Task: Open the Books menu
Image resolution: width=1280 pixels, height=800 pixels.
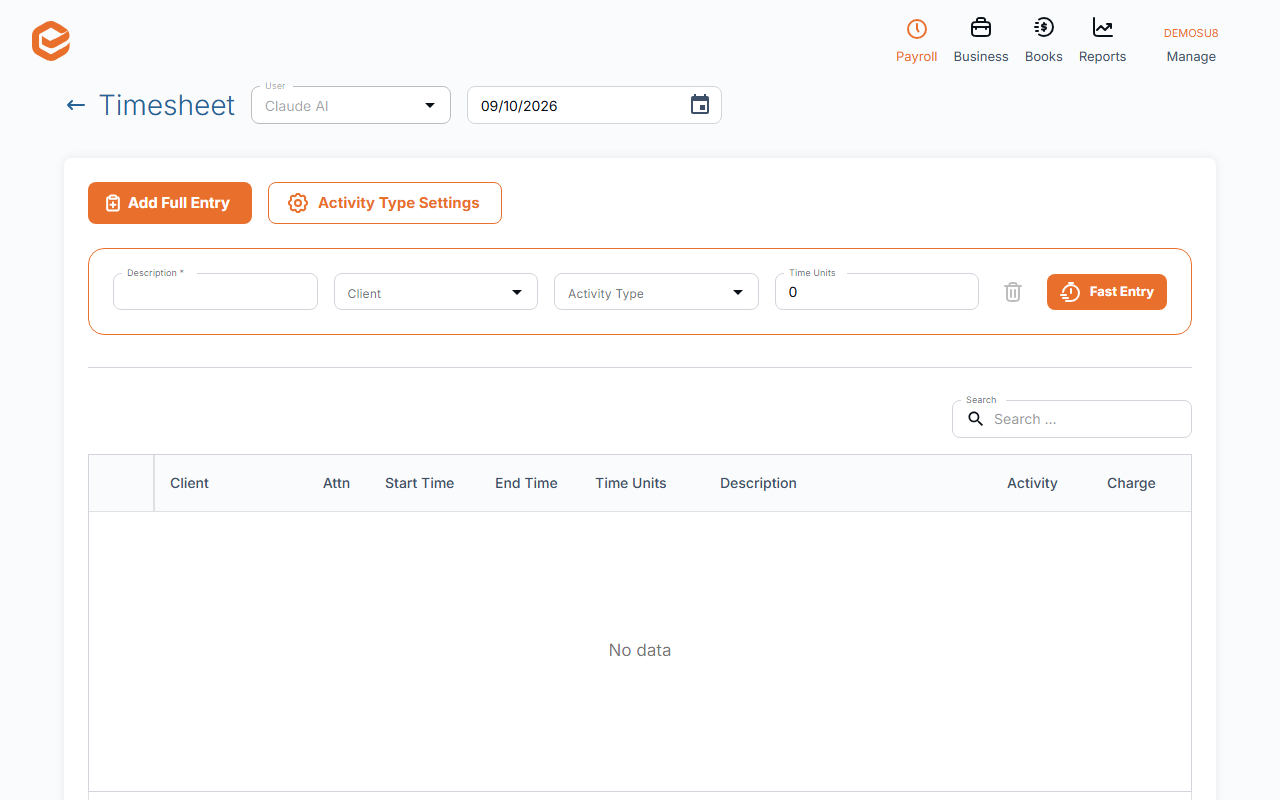Action: 1043,42
